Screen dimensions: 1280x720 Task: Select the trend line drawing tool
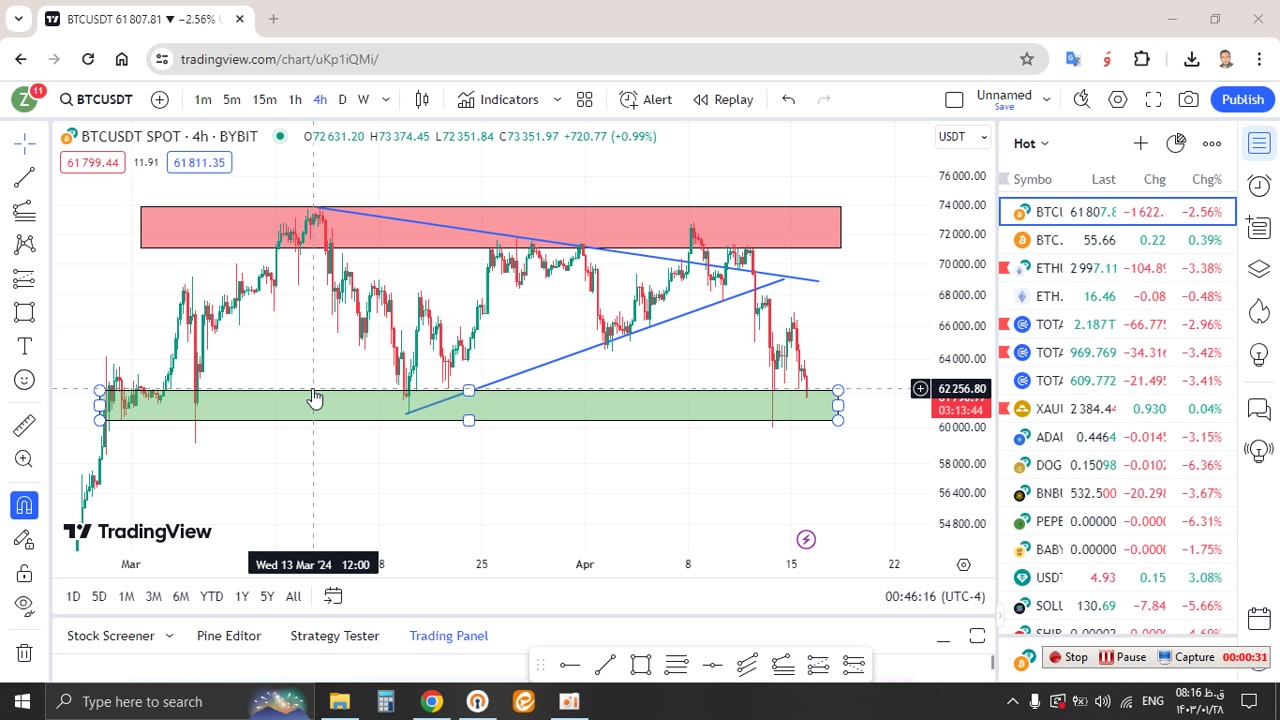point(25,177)
